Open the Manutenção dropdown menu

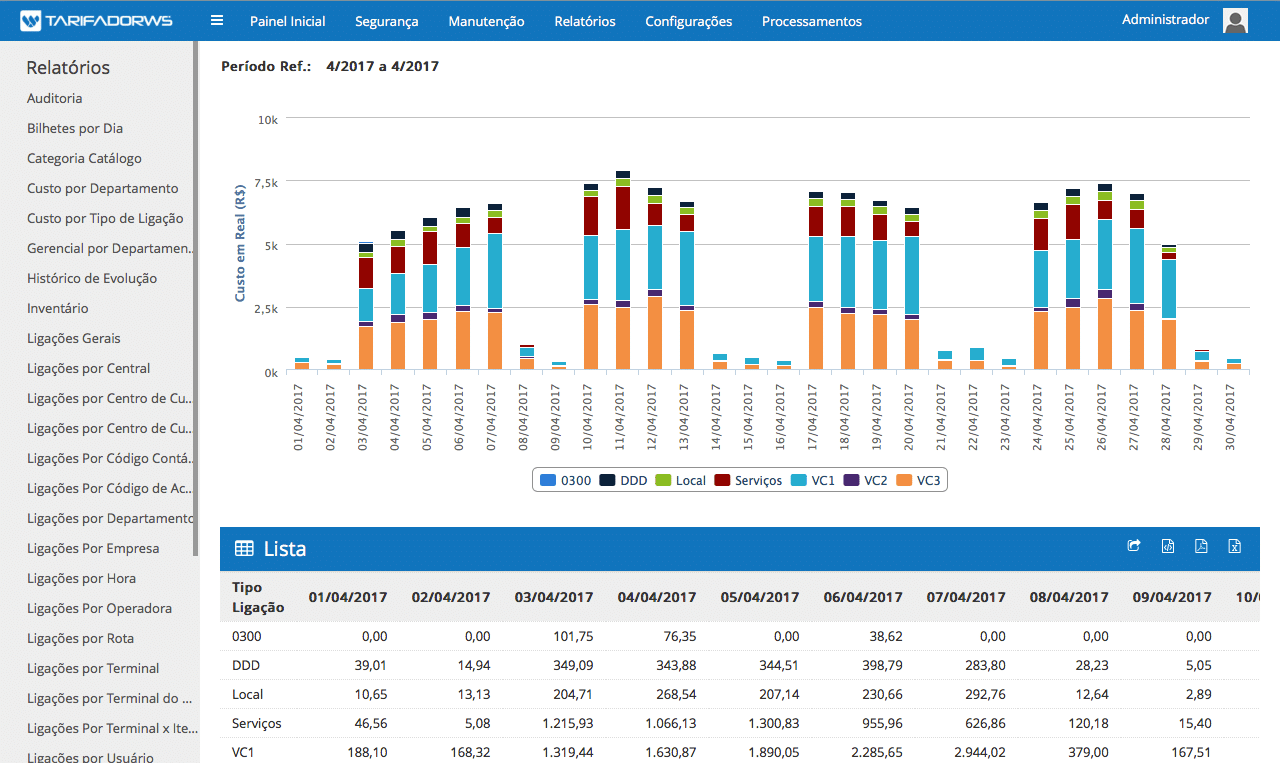click(486, 21)
